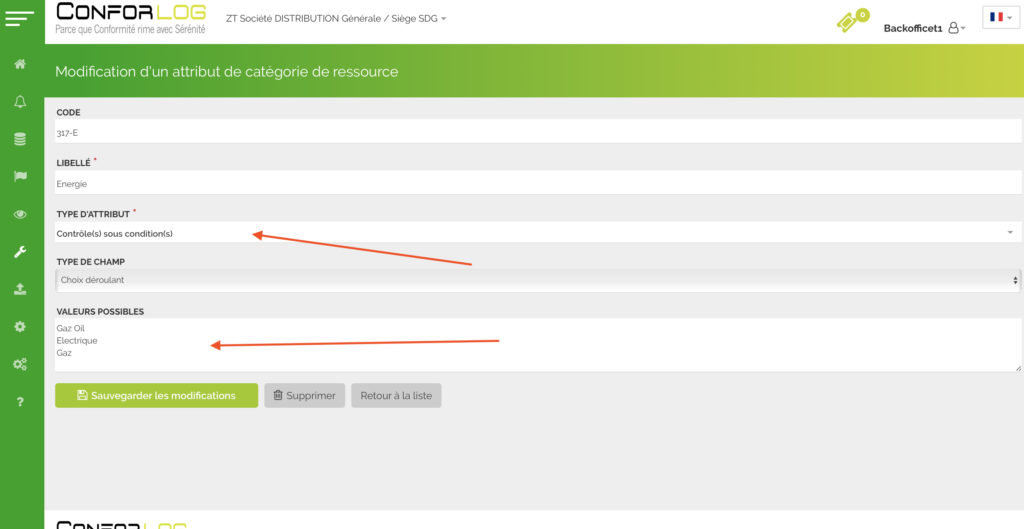Click the upload icon in sidebar
Viewport: 1024px width, 529px height.
click(x=20, y=289)
